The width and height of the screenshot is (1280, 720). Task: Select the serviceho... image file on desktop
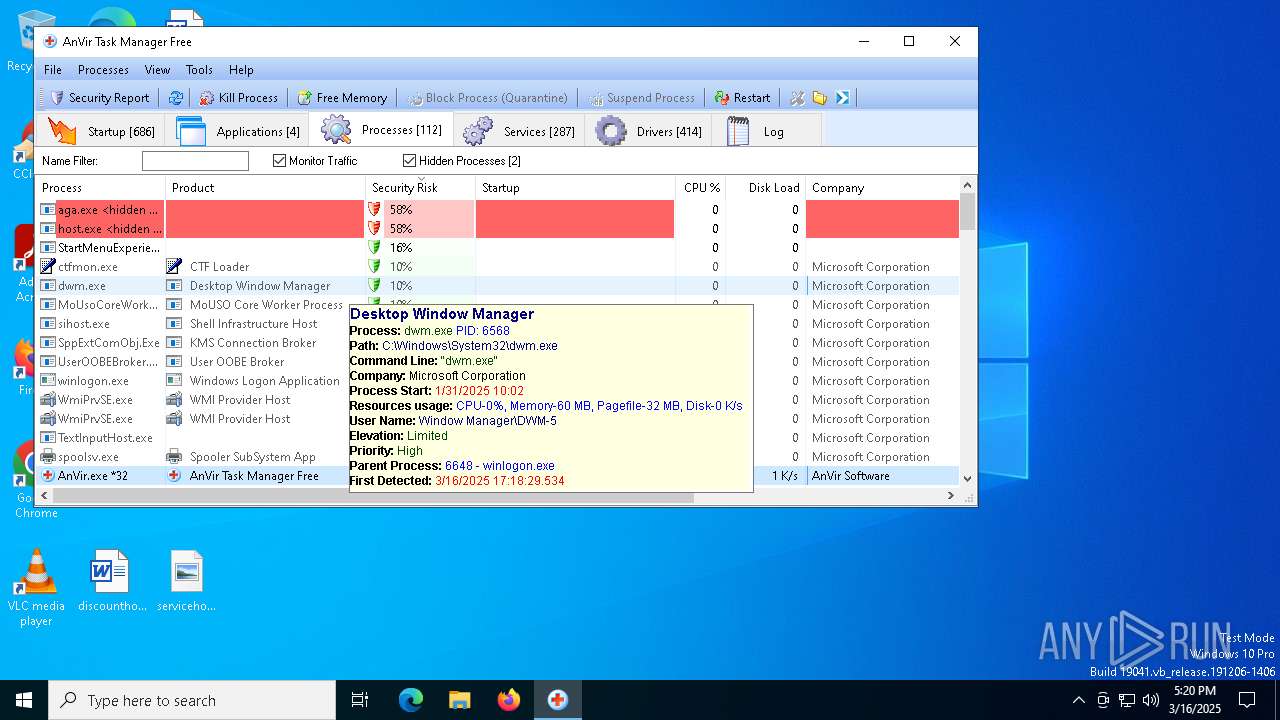[187, 580]
